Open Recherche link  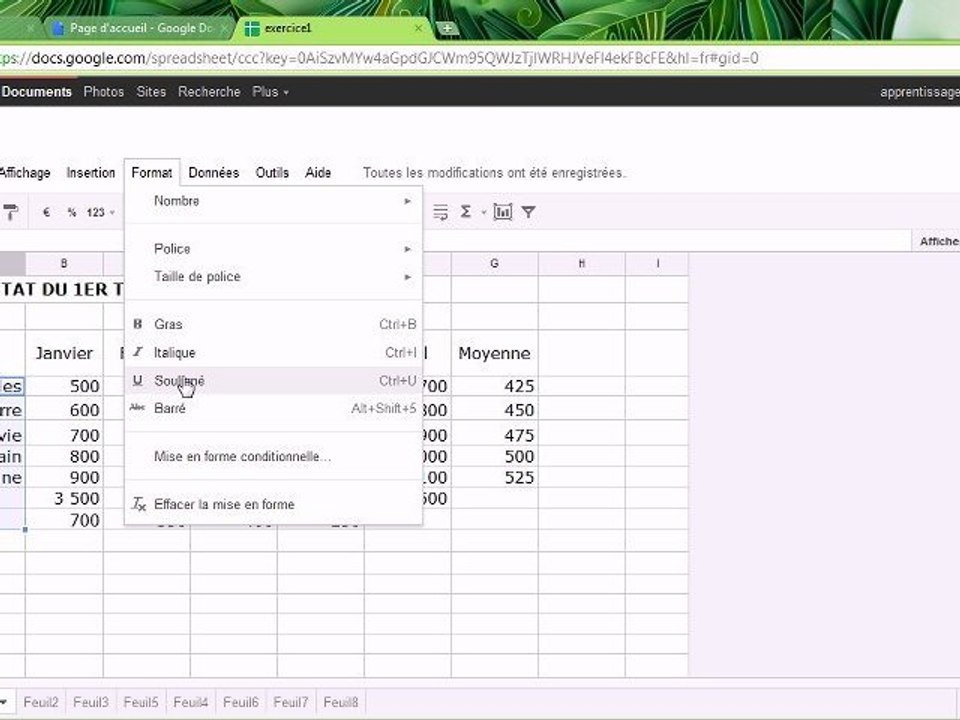[x=209, y=91]
